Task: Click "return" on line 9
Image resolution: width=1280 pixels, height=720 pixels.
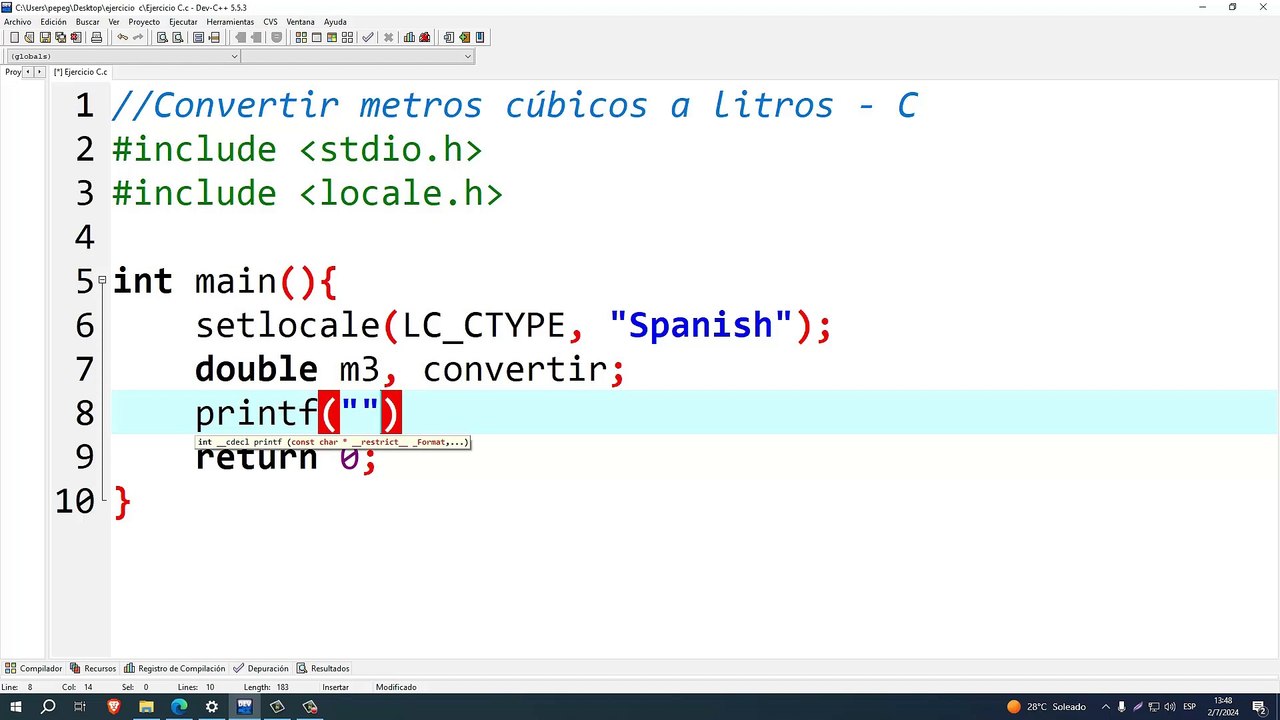Action: 256,458
